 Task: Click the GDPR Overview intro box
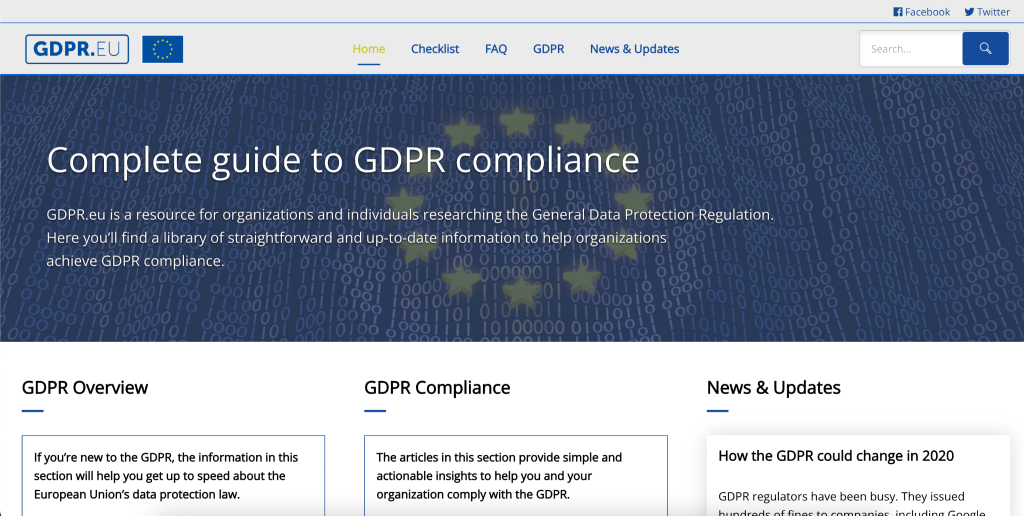point(173,476)
